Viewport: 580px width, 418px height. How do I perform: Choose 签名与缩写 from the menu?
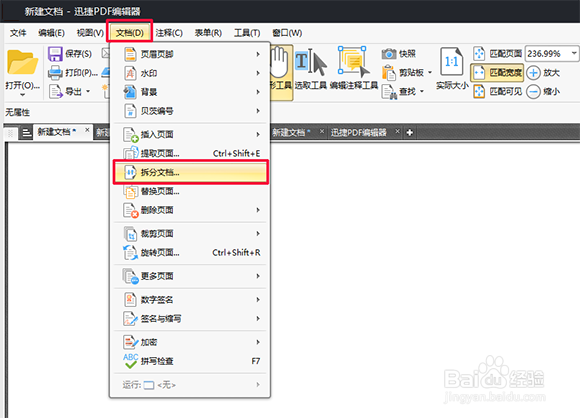pyautogui.click(x=191, y=318)
